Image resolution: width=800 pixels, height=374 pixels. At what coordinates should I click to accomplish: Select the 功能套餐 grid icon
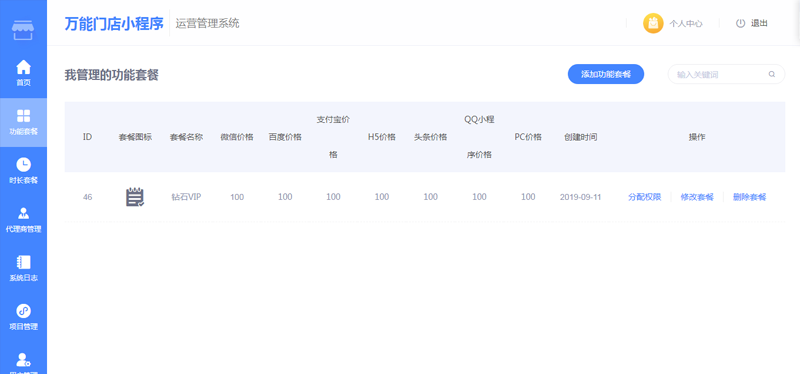pos(23,116)
